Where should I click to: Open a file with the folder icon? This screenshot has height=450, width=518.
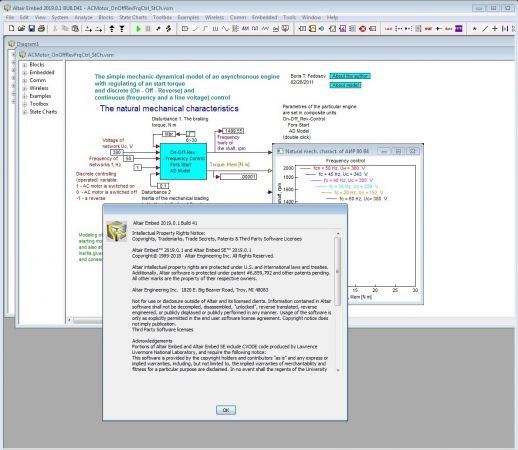[21, 29]
